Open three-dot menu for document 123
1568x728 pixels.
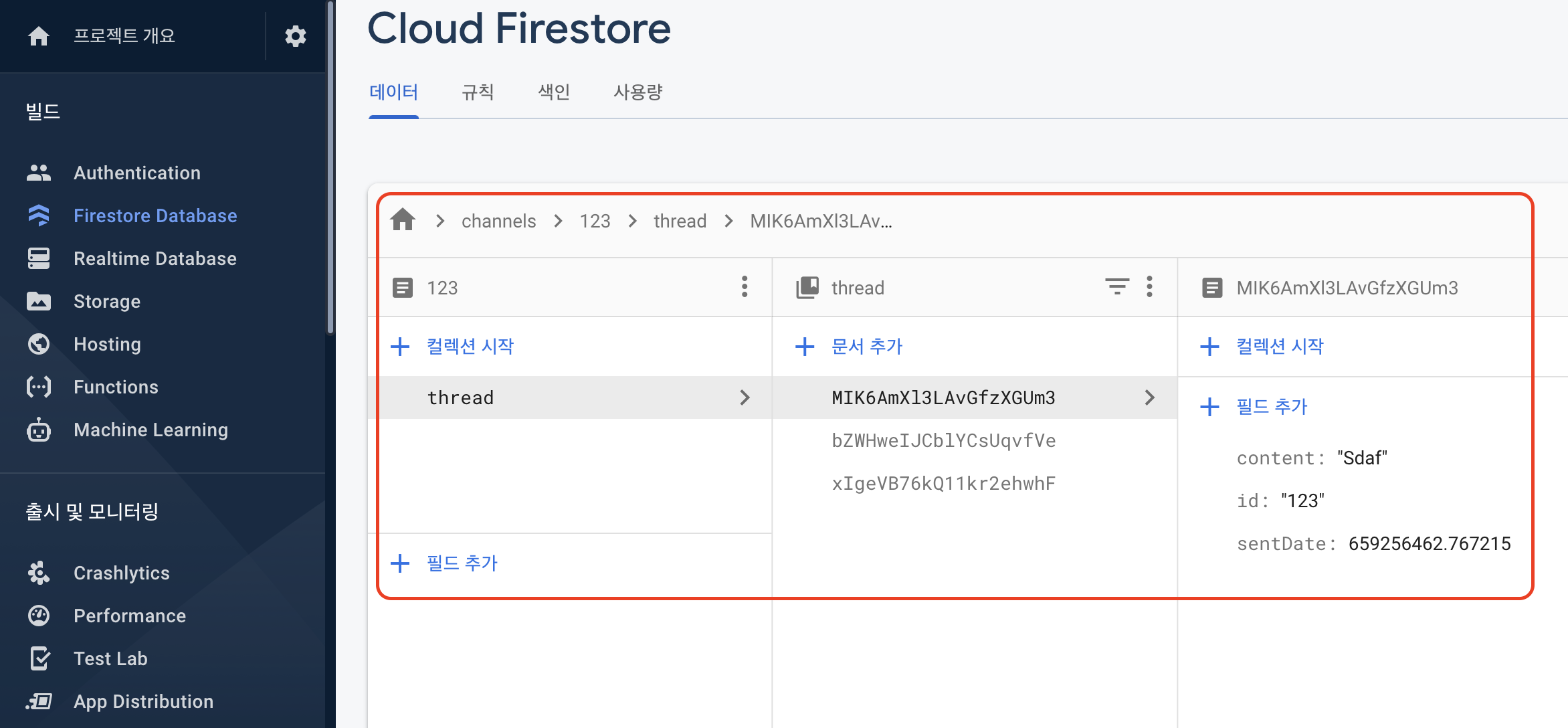pyautogui.click(x=744, y=287)
